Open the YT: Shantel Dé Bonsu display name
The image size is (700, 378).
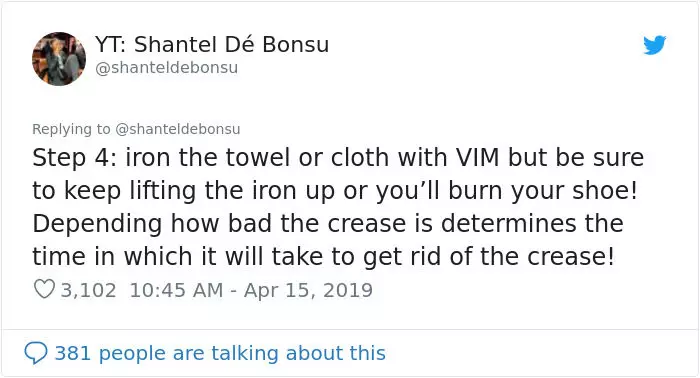212,44
